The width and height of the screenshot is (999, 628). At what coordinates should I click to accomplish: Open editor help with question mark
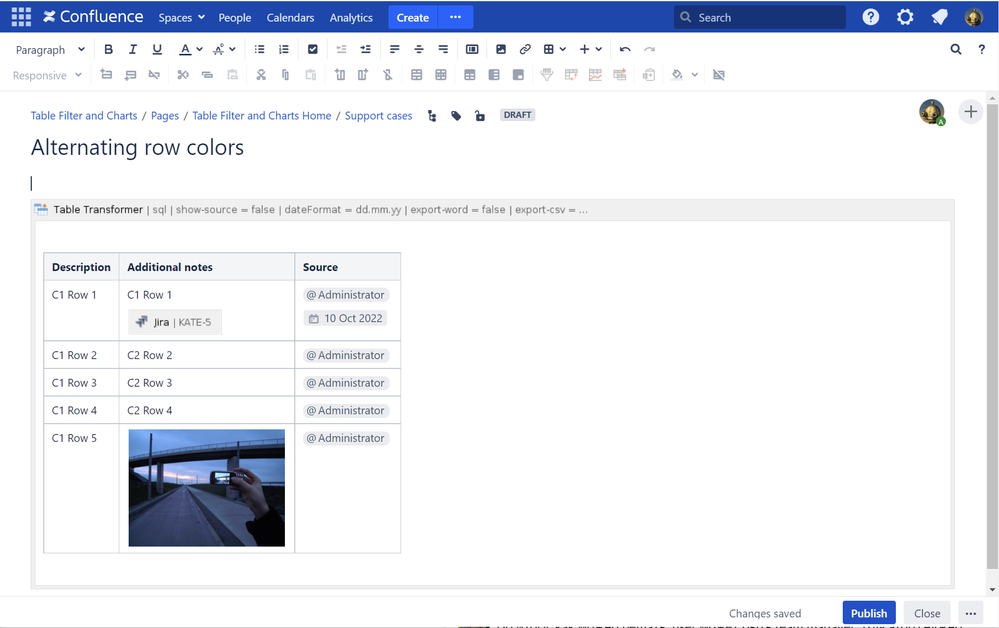(x=981, y=49)
